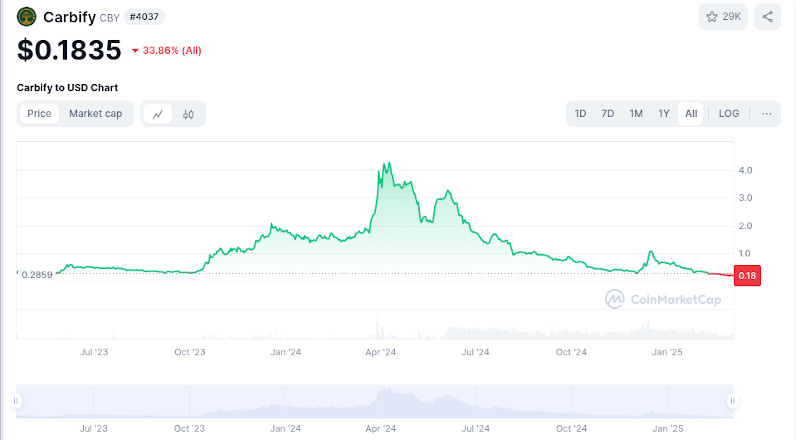Click the Jul '24 label on the main chart axis
The image size is (800, 440).
click(476, 352)
